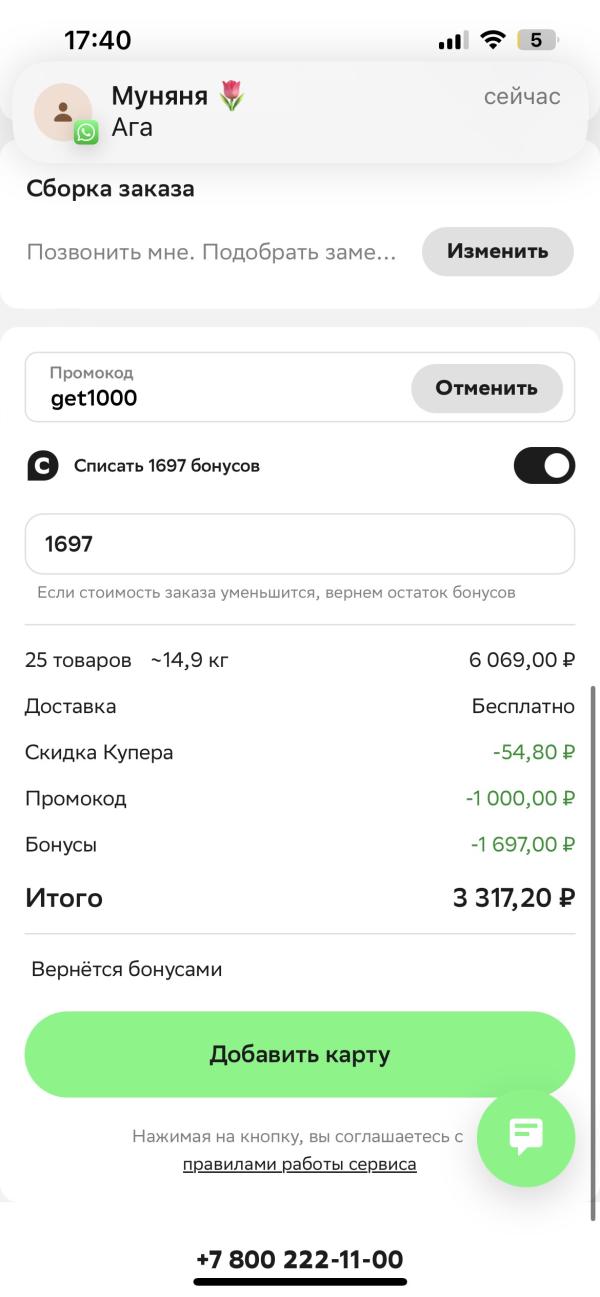Tap the Wi-Fi status icon

coord(492,40)
